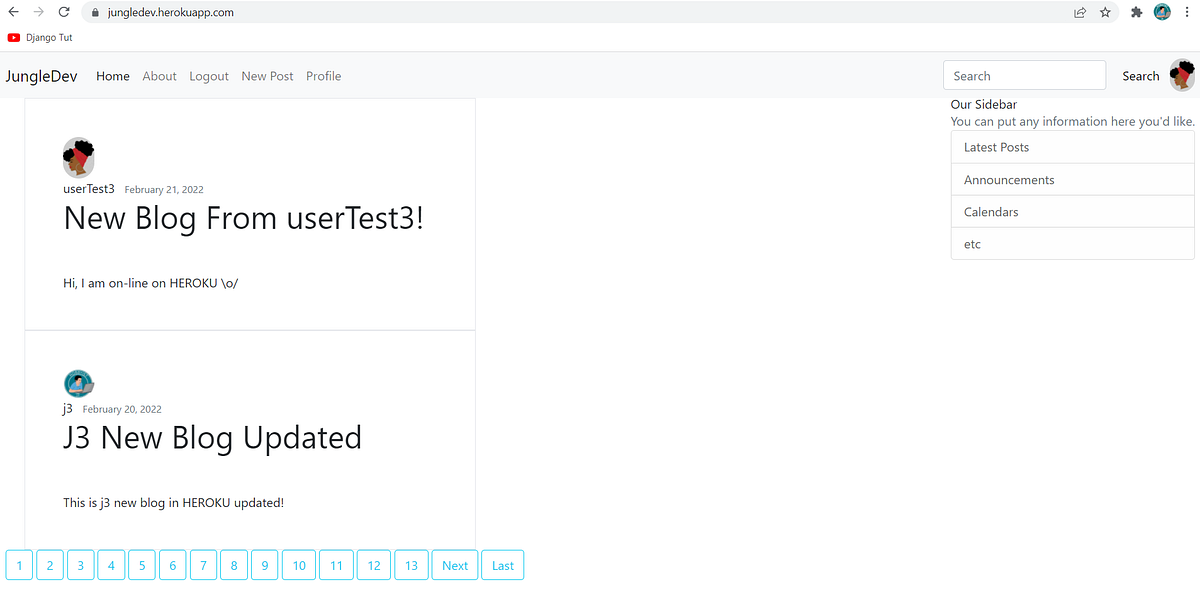Click j3's profile avatar
The height and width of the screenshot is (600, 1200).
click(79, 382)
